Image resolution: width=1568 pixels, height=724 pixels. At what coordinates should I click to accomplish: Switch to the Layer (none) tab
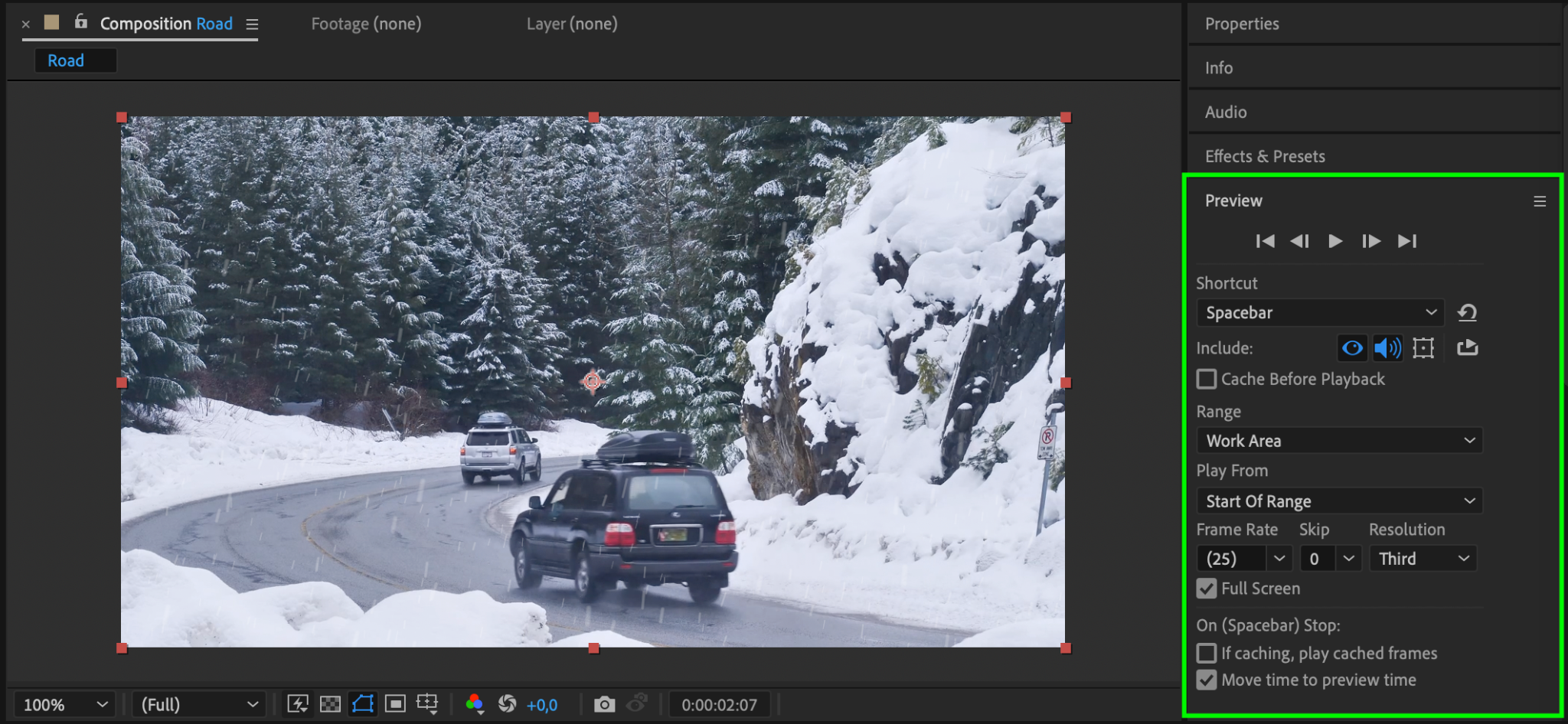tap(572, 24)
